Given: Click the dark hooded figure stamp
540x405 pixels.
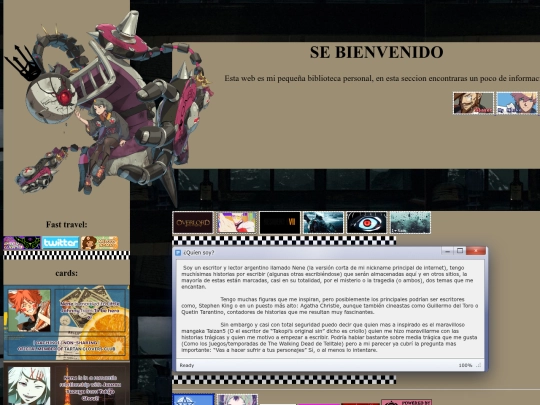Looking at the screenshot, I should (x=323, y=222).
